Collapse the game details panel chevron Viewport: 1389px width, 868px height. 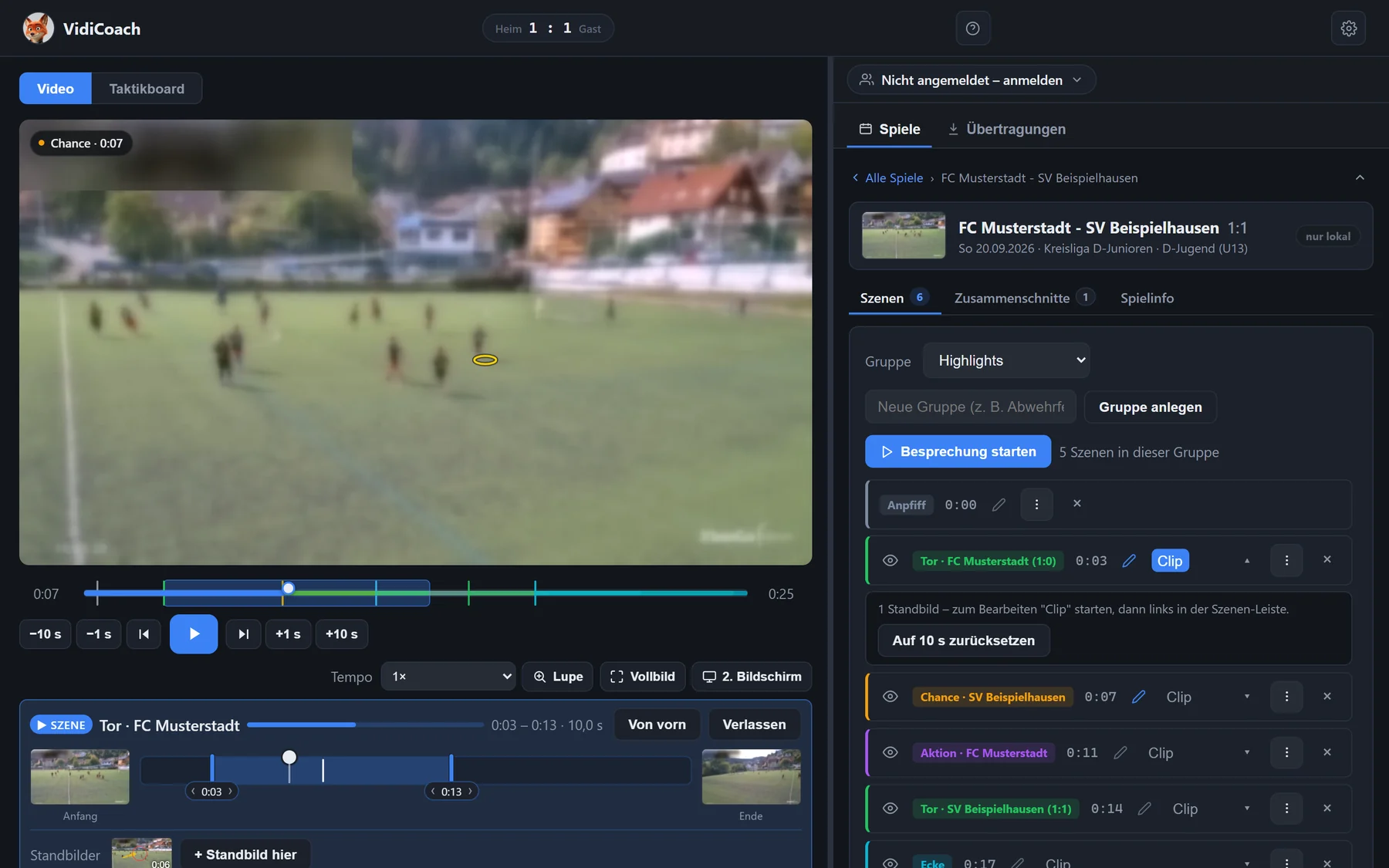click(x=1360, y=178)
